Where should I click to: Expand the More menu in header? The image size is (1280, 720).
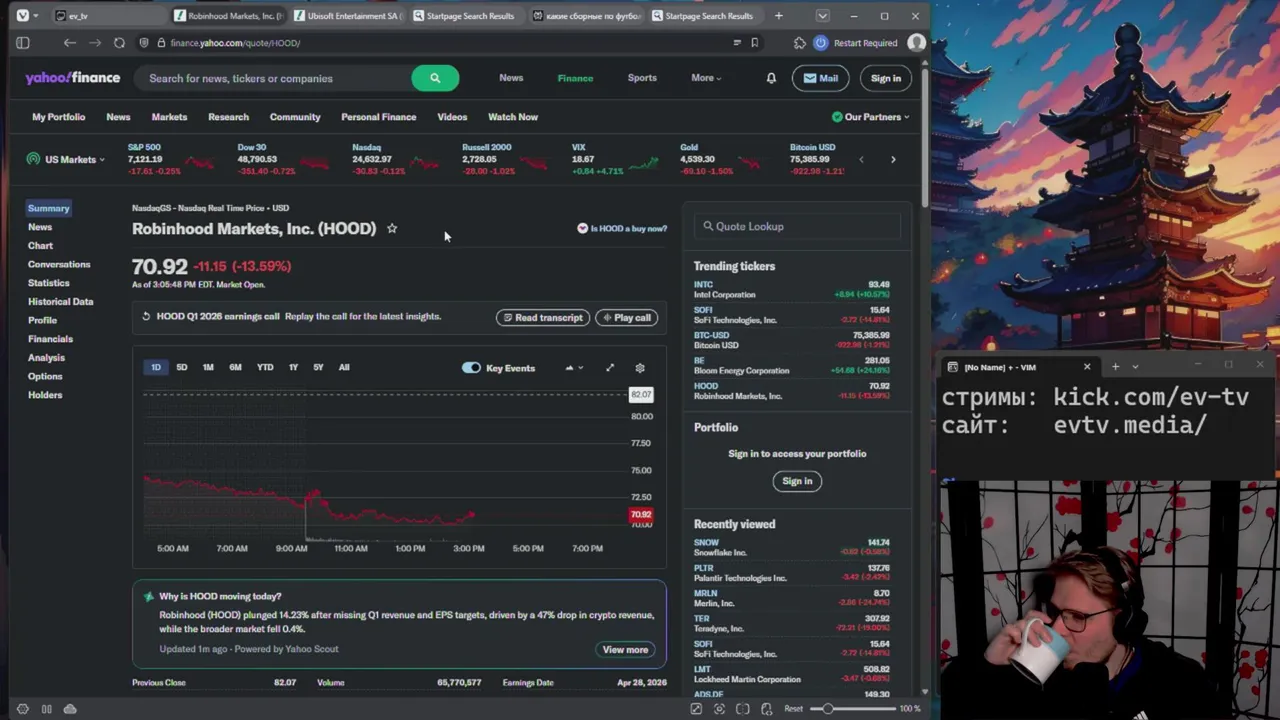point(706,78)
